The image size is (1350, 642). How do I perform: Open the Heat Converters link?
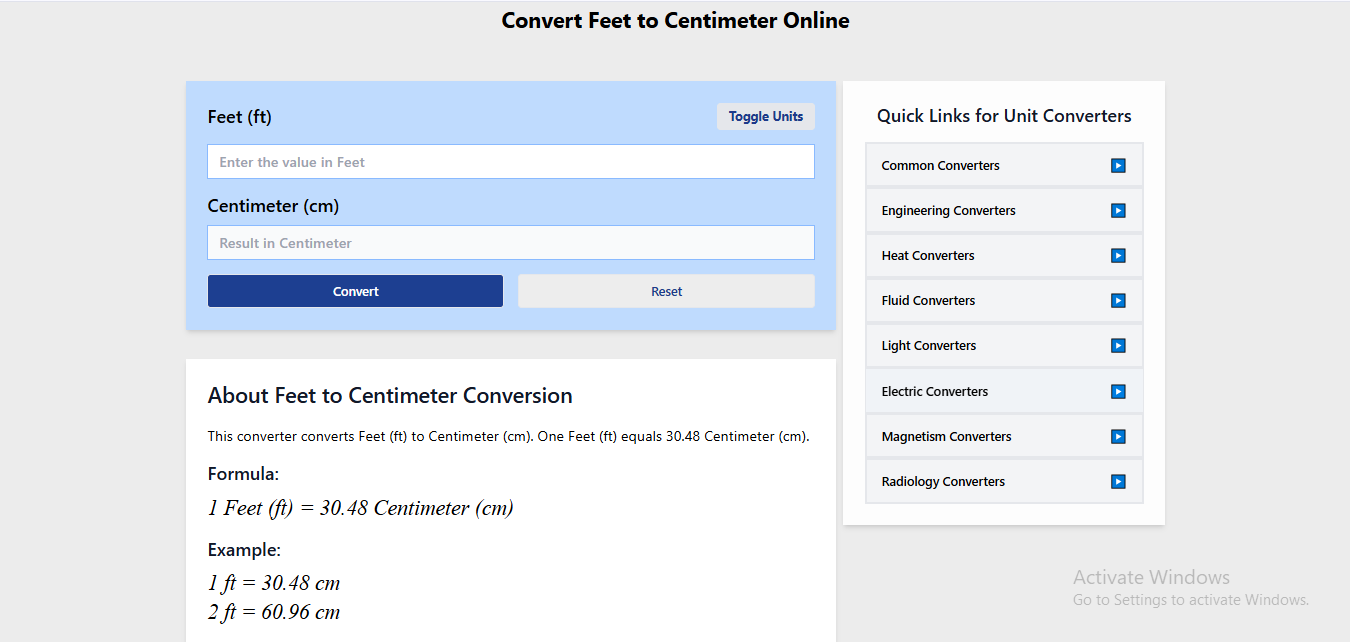928,255
